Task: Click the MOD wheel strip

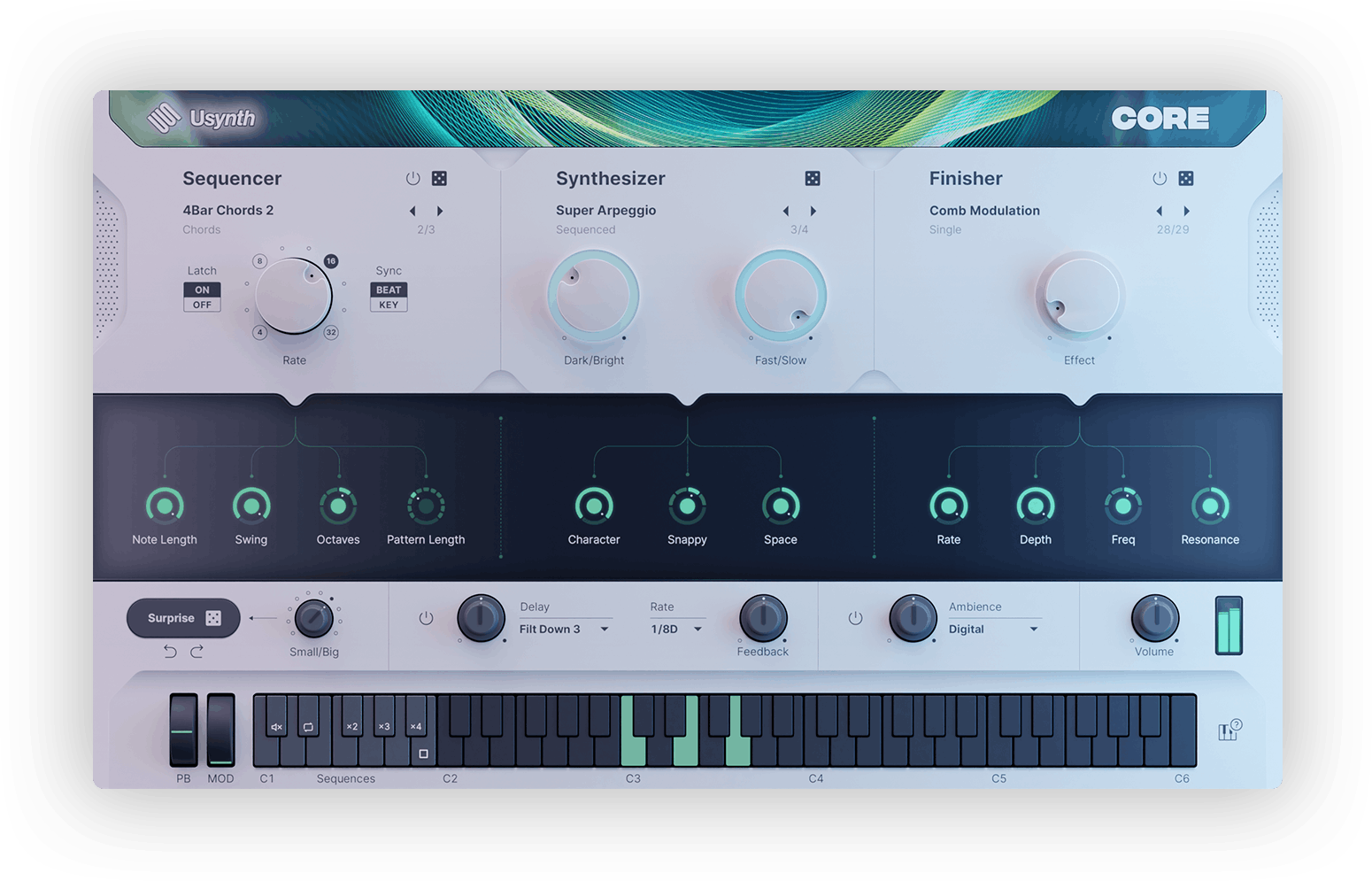Action: point(220,730)
